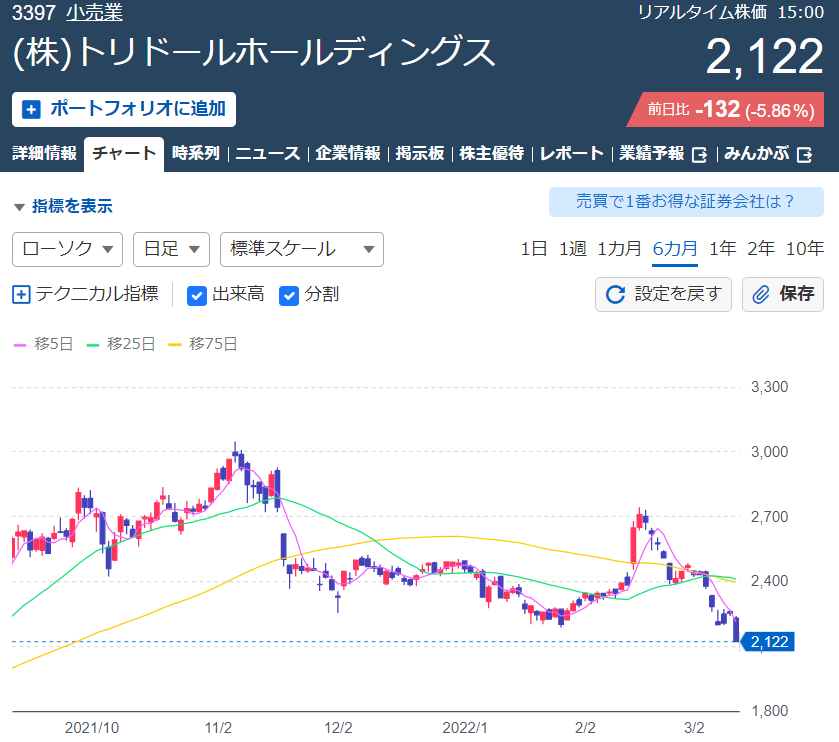Open the ローソク chart type dropdown
Image resolution: width=839 pixels, height=742 pixels.
[67, 249]
